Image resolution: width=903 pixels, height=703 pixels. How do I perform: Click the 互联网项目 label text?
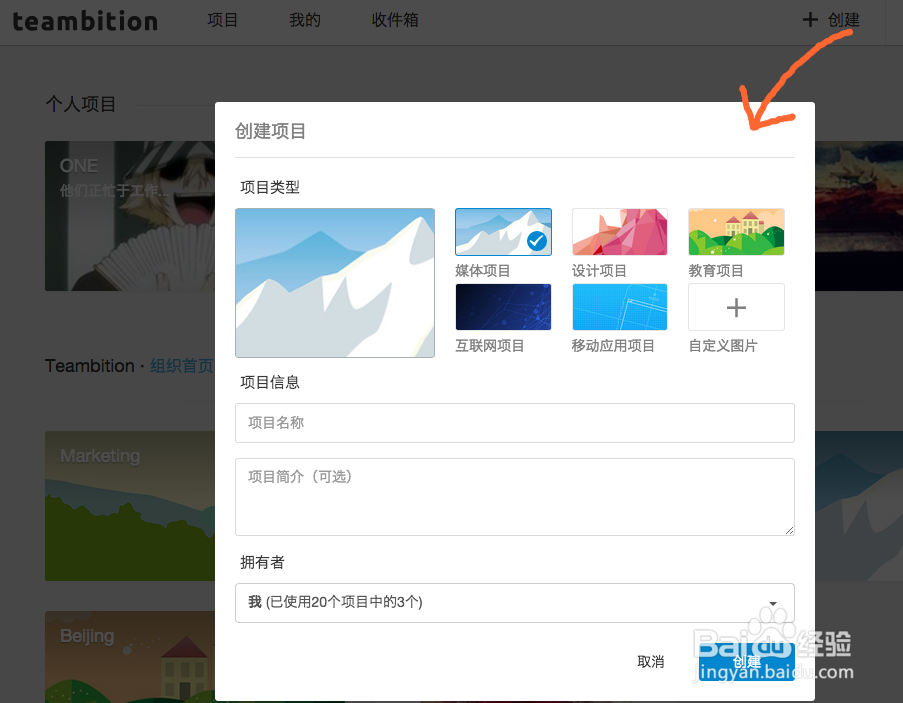pyautogui.click(x=490, y=345)
